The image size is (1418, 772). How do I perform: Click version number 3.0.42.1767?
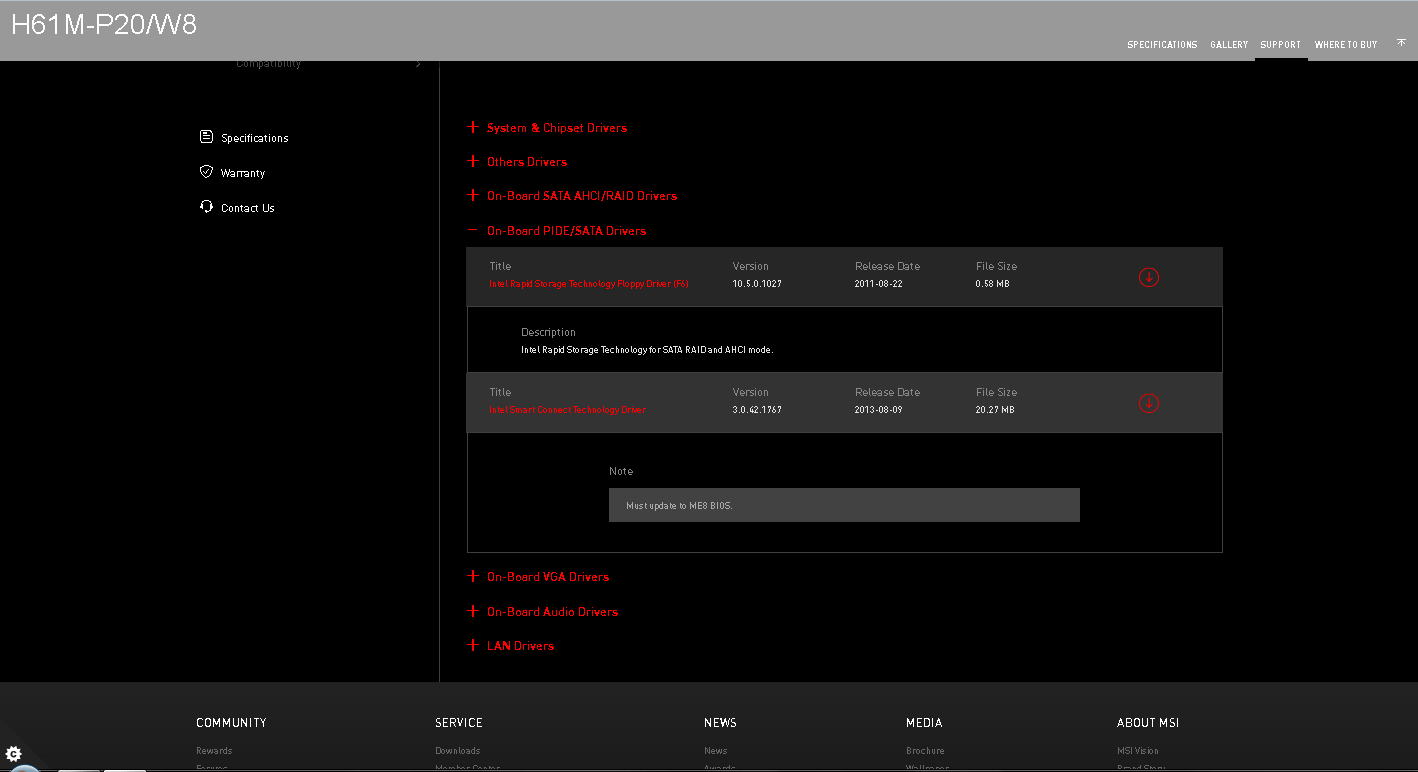[757, 410]
